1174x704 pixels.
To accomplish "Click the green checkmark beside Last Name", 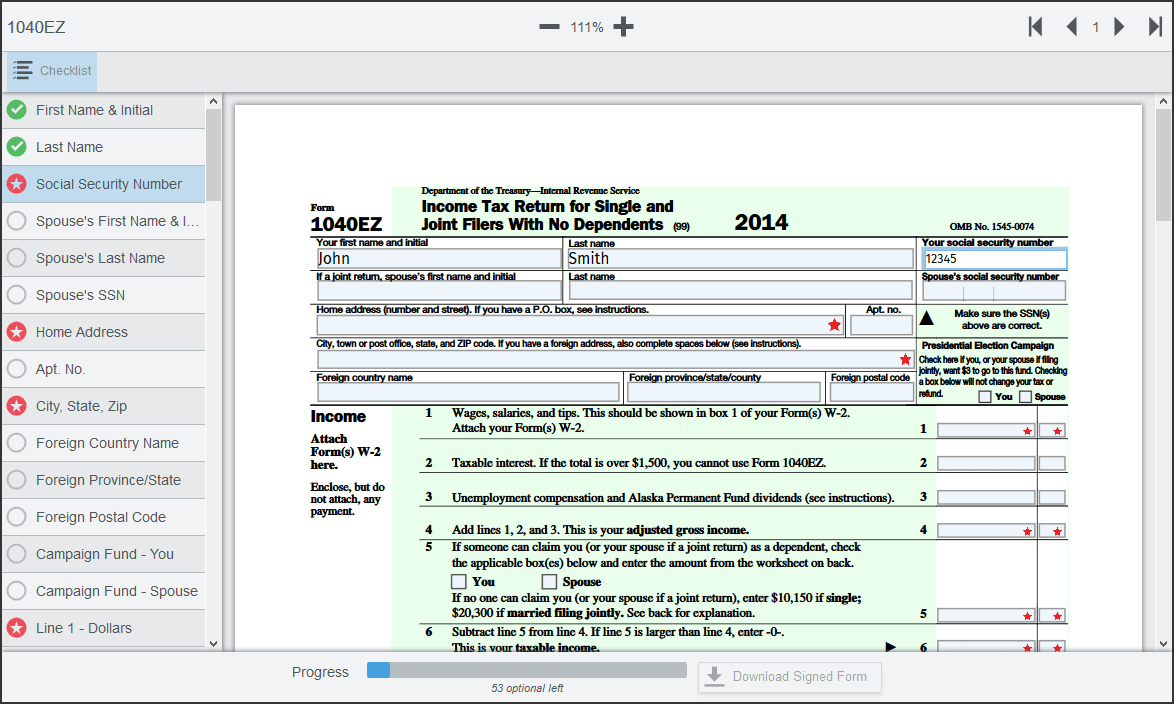I will [x=16, y=147].
